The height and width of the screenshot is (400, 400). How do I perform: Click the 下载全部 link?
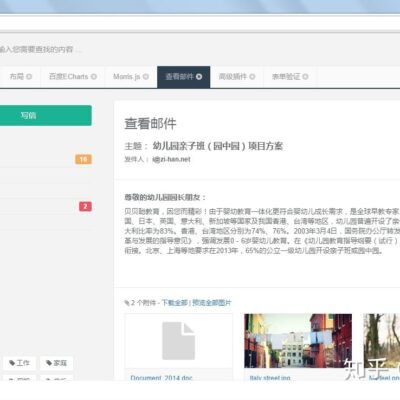point(175,303)
